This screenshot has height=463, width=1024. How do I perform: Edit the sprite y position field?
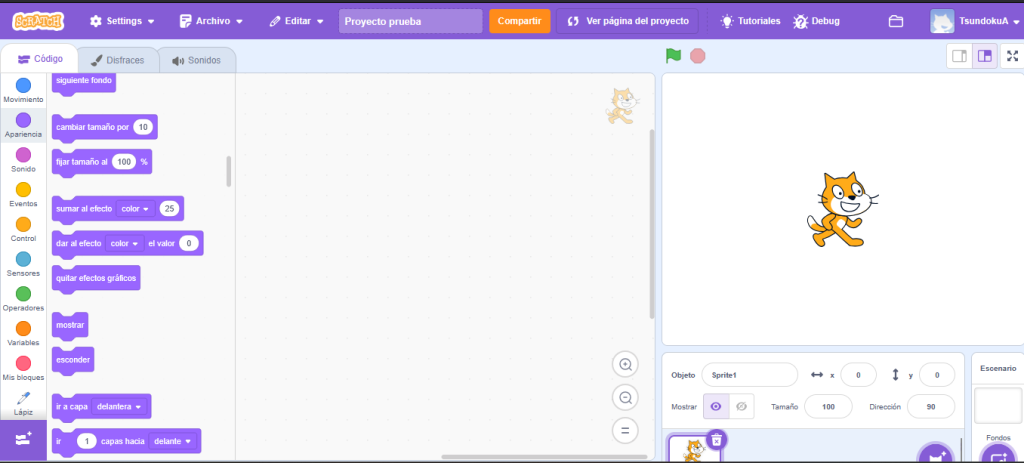point(936,375)
